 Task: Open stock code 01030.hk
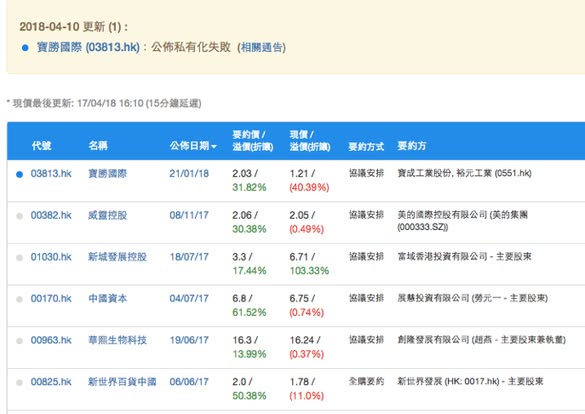51,257
